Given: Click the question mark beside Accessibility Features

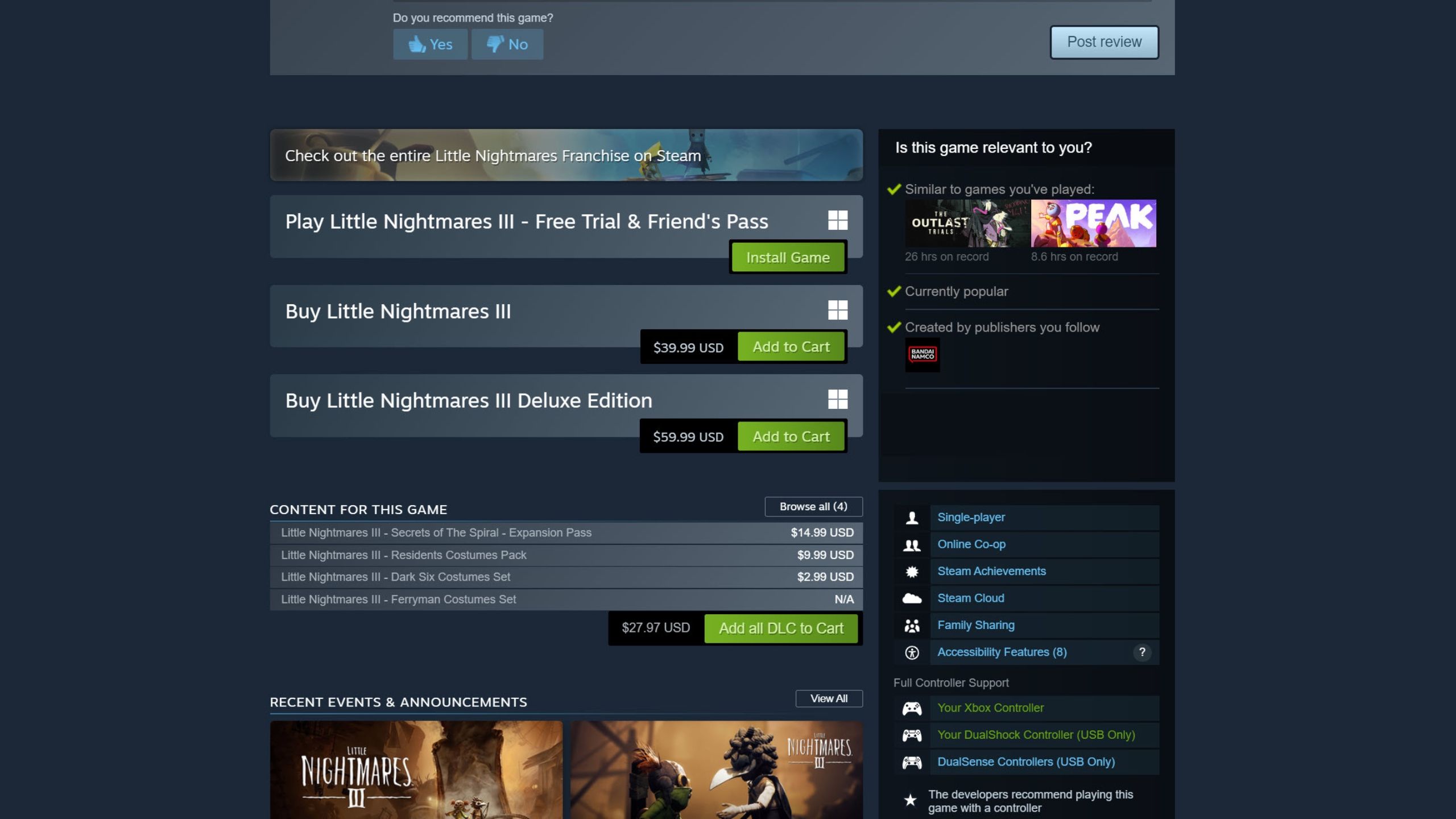Looking at the screenshot, I should click(x=1141, y=652).
